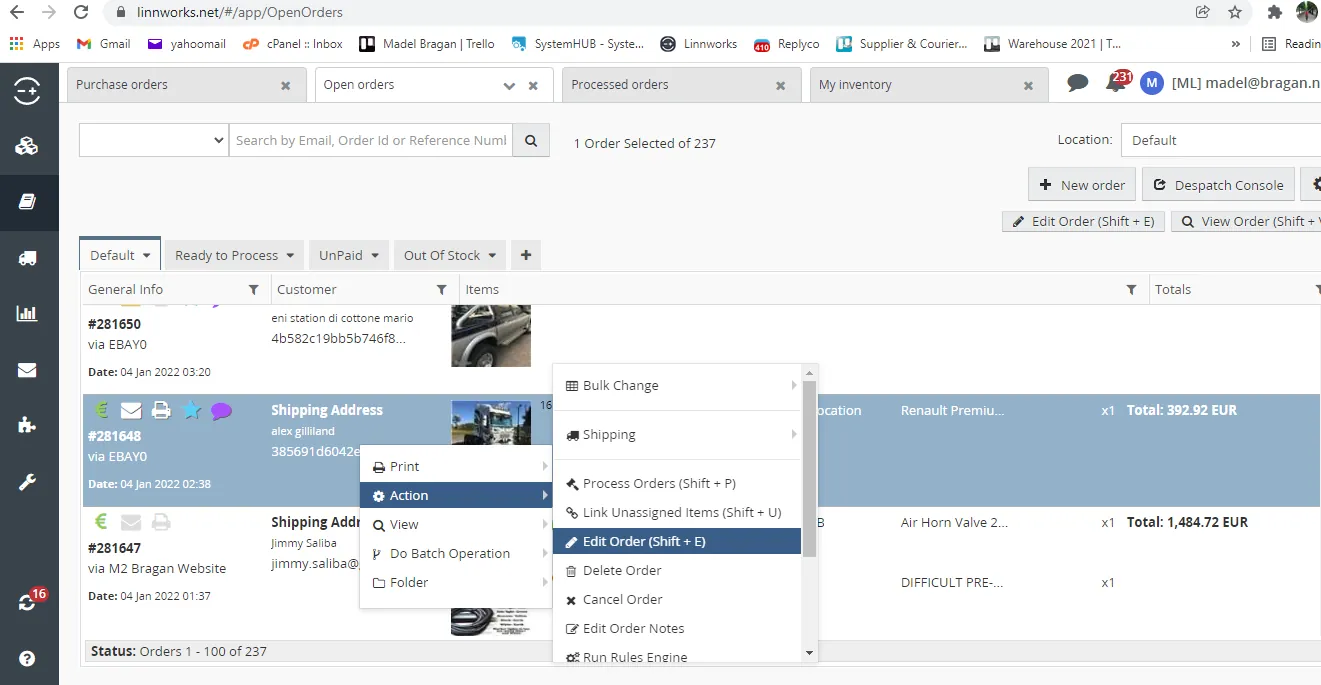Click the Edit Order toolbar button
This screenshot has height=685, width=1321.
[x=1083, y=222]
